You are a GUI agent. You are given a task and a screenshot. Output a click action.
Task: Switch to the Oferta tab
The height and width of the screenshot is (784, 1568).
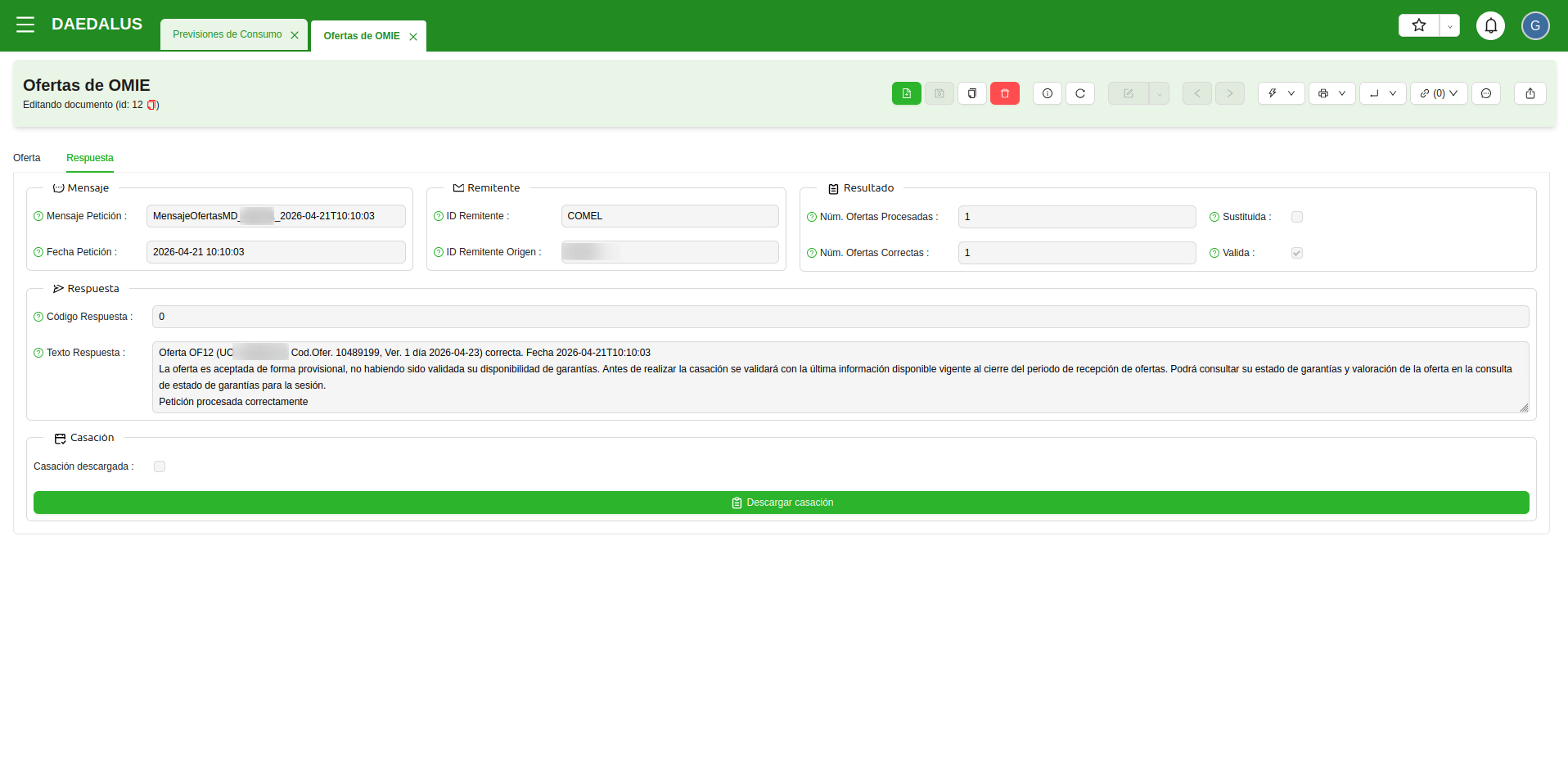tap(27, 158)
